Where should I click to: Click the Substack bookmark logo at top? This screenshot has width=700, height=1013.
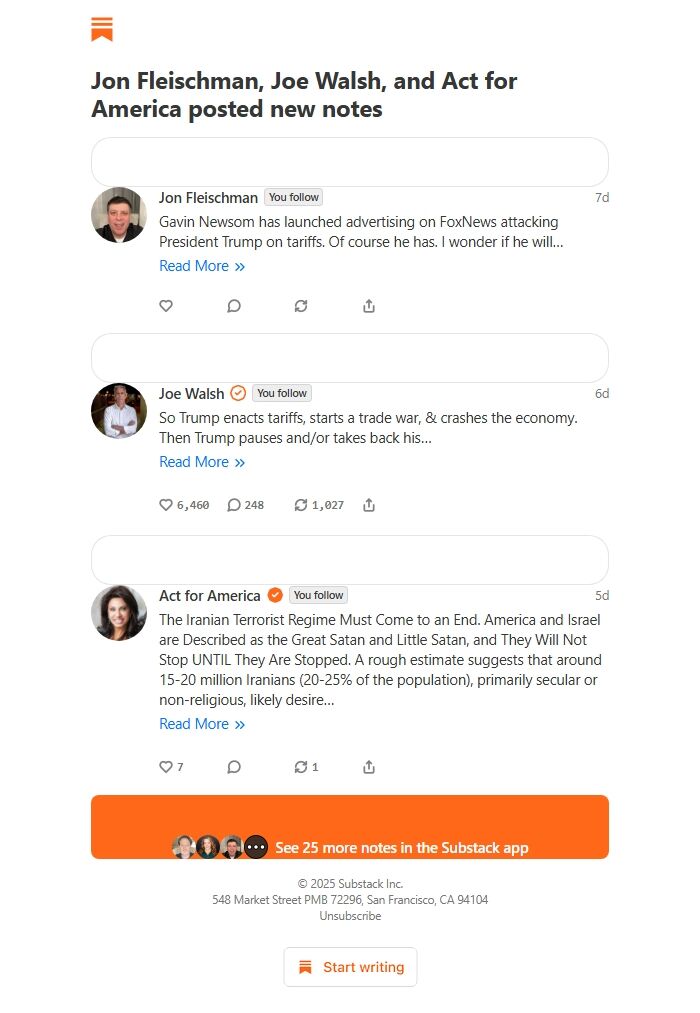coord(102,30)
